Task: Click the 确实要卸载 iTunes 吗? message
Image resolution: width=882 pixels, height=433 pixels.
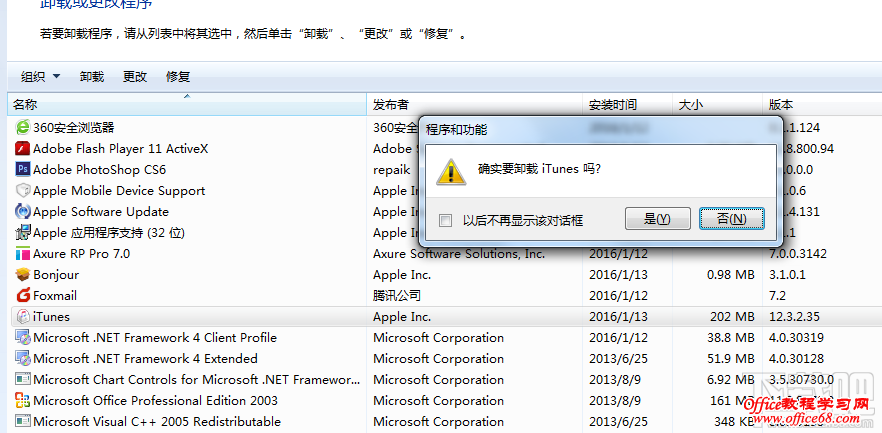Action: pyautogui.click(x=539, y=168)
